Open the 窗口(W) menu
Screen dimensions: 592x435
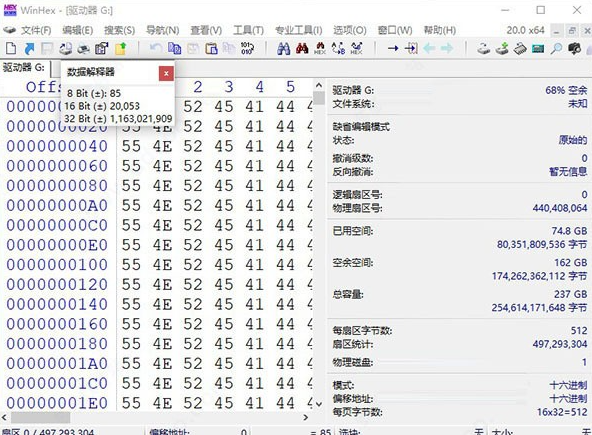(x=395, y=30)
